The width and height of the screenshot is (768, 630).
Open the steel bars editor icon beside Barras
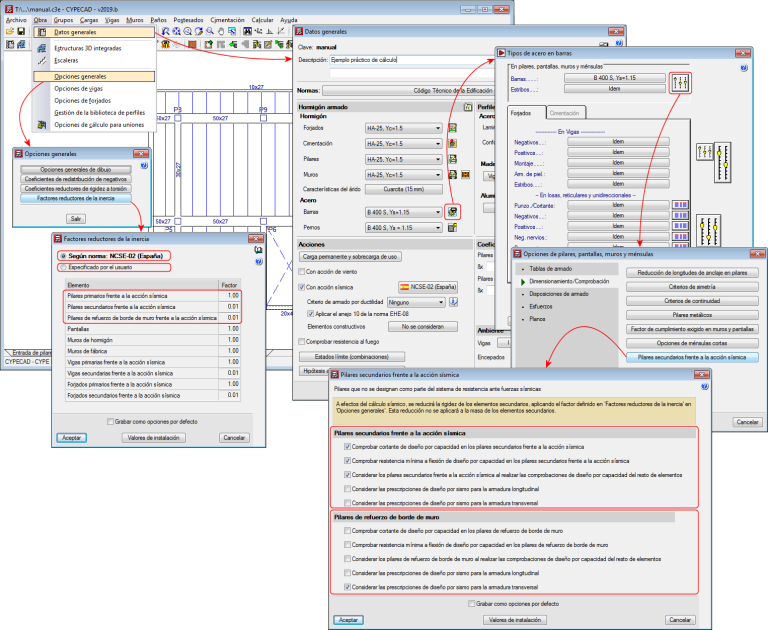pyautogui.click(x=453, y=212)
